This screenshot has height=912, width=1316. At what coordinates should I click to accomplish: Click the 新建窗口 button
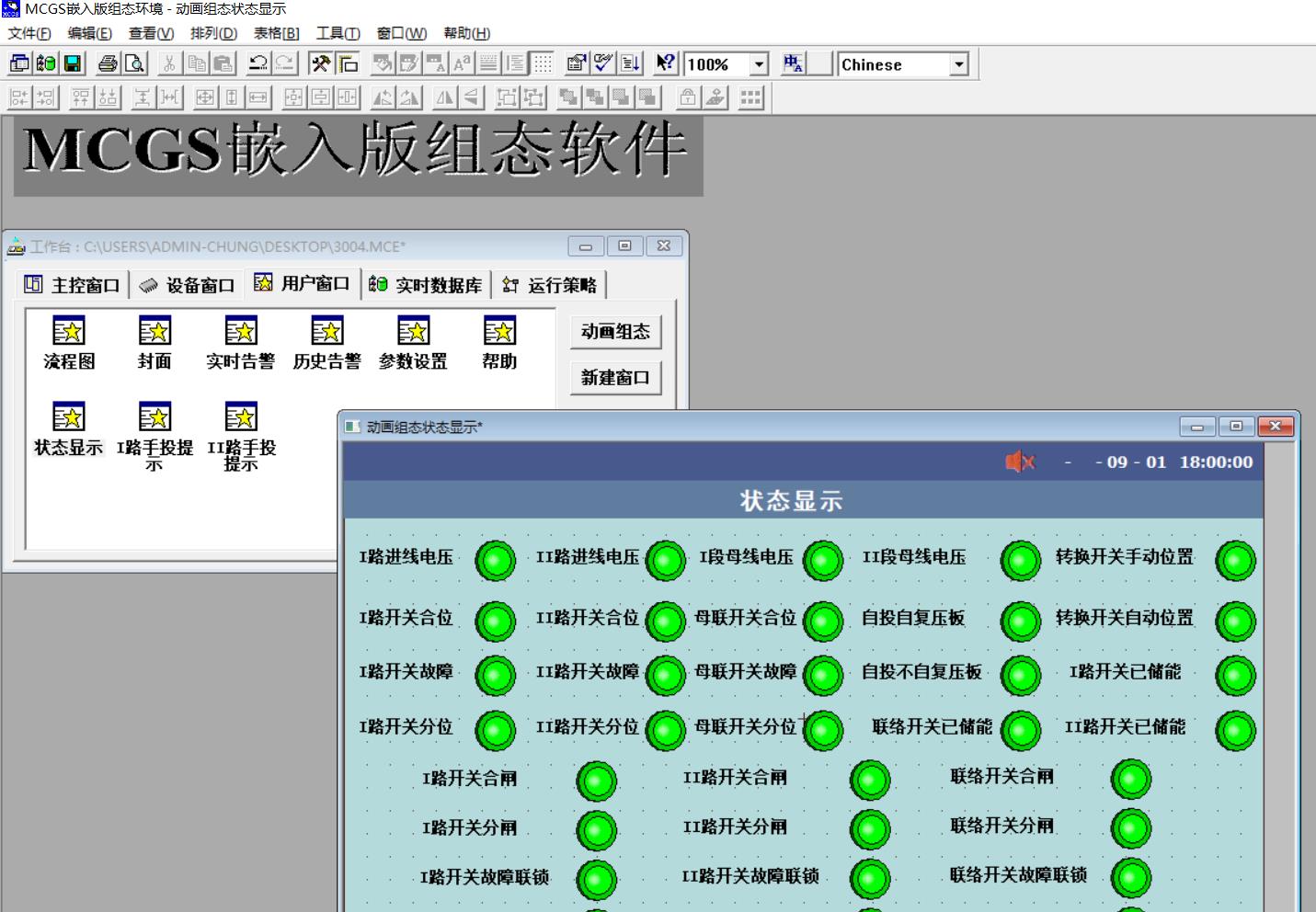click(x=615, y=378)
